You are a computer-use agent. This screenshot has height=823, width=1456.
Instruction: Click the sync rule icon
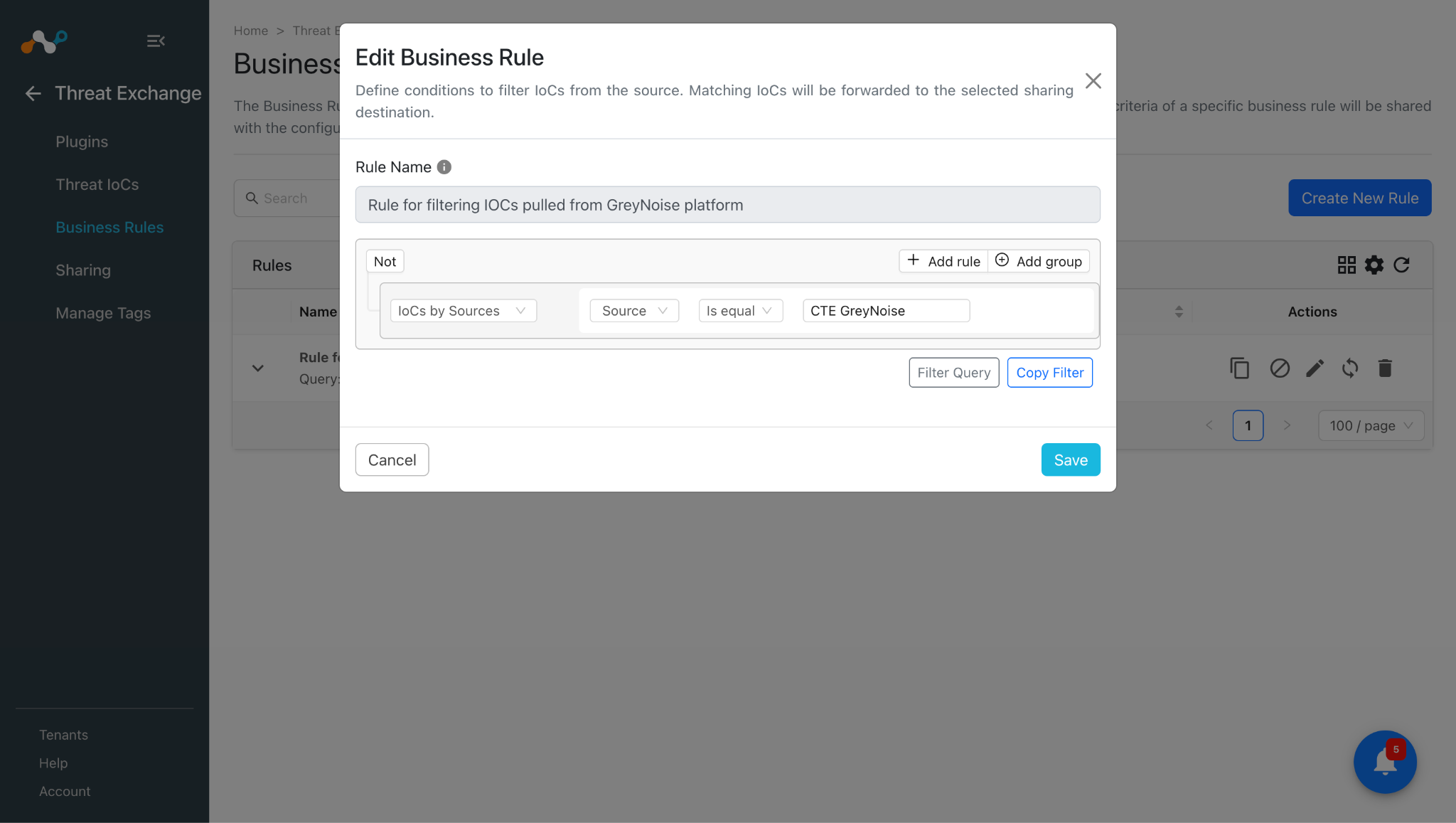[1349, 368]
